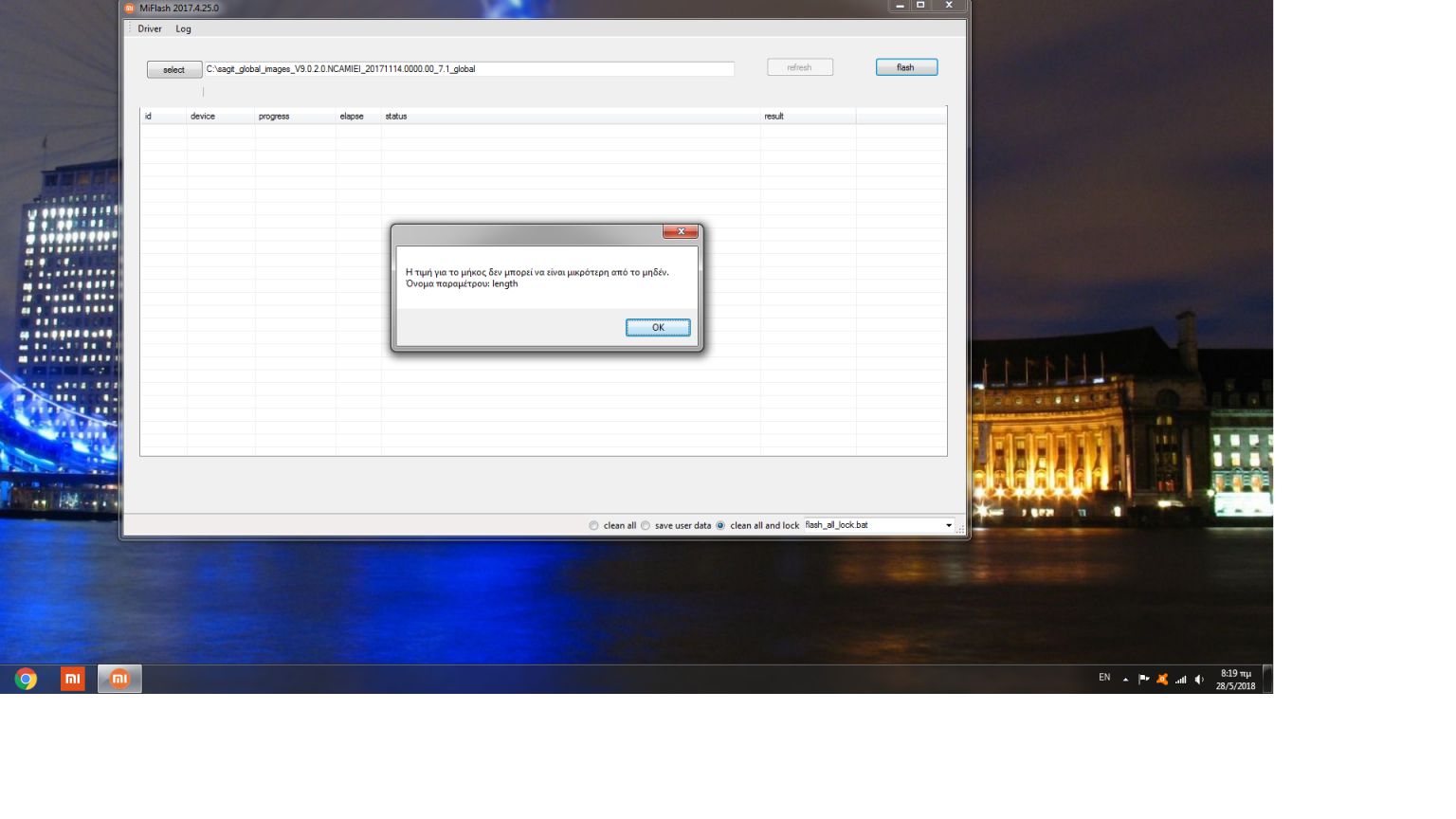Click the 'elapse' column header
Viewport: 1456px width, 819px height.
[358, 117]
